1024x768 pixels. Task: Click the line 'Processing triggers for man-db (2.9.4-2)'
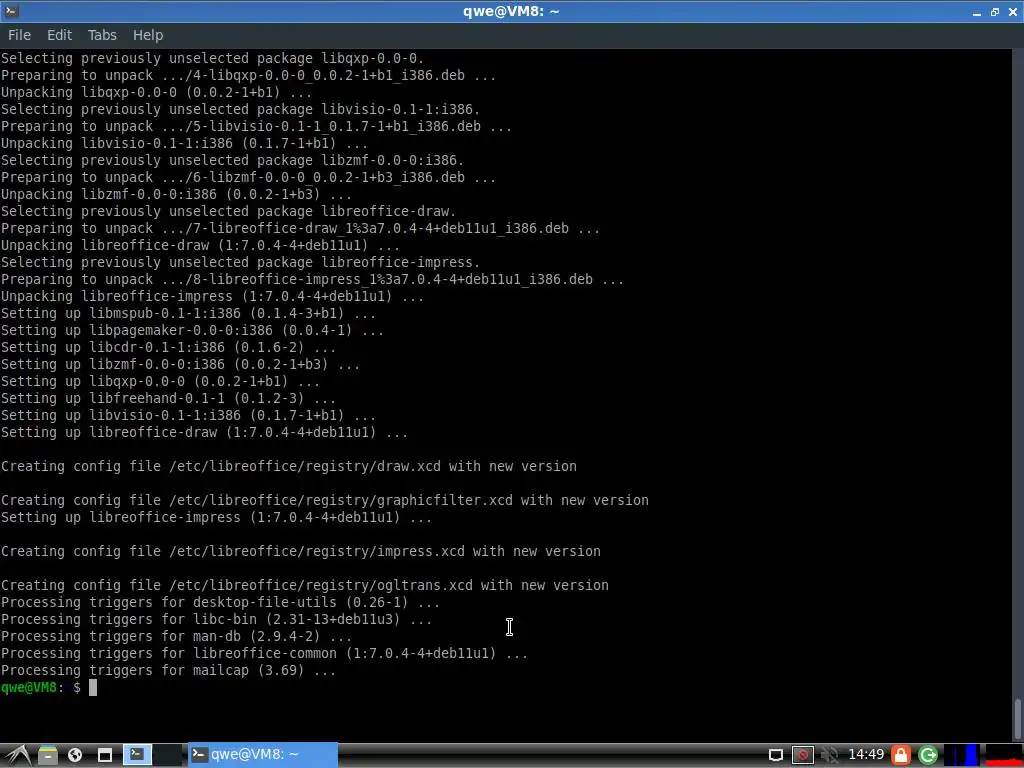pyautogui.click(x=176, y=637)
